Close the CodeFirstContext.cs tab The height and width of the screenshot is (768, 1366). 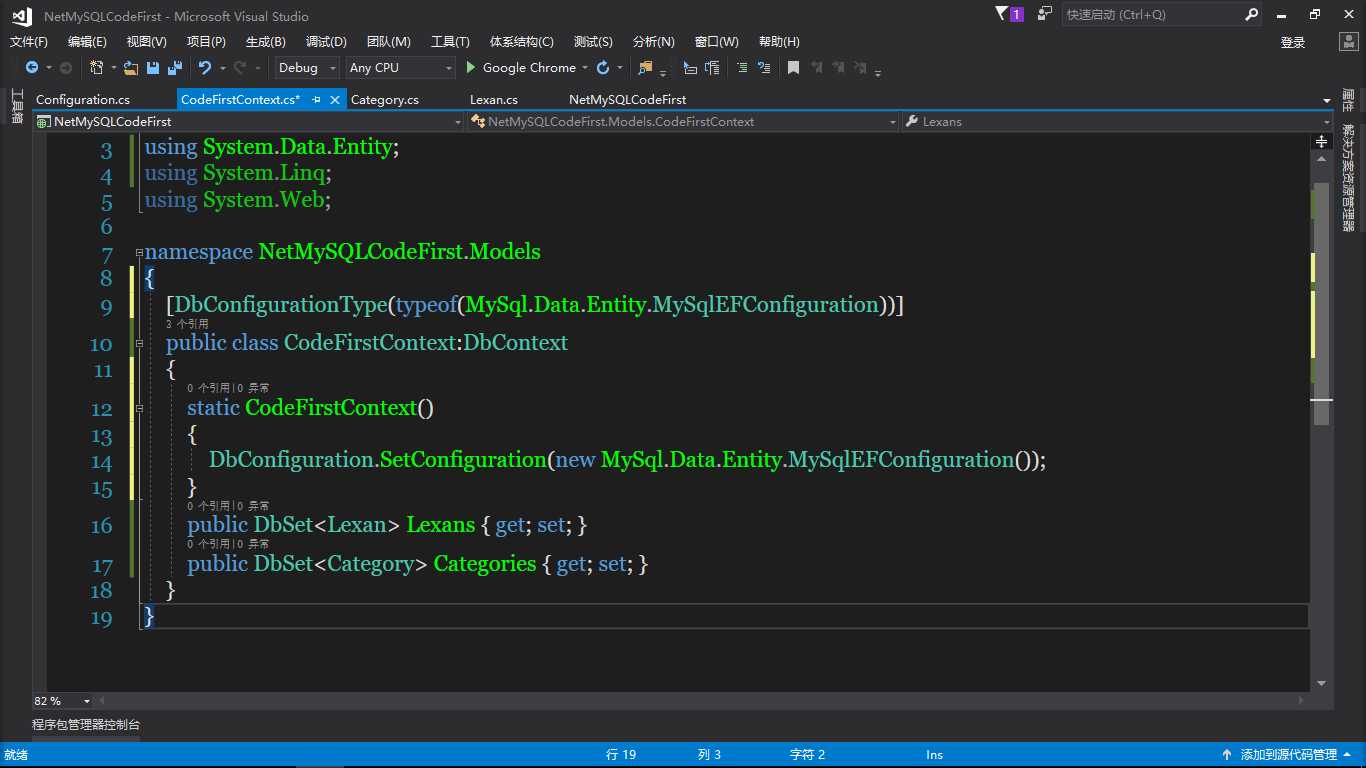(x=334, y=99)
